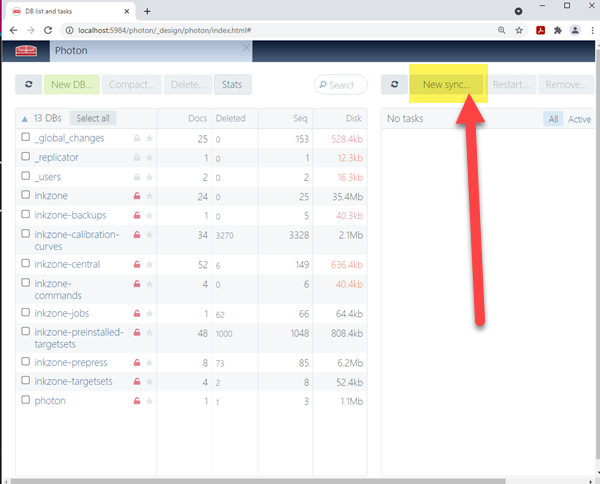Close the Photon app tab

(x=246, y=47)
